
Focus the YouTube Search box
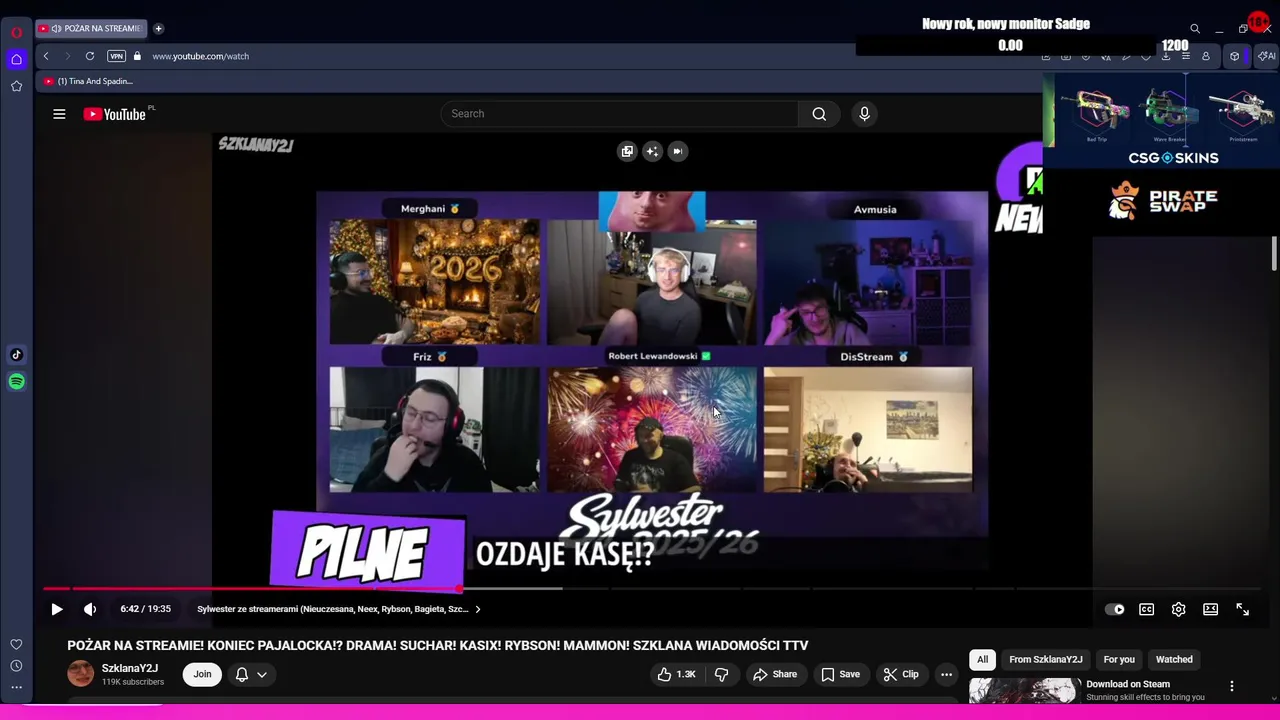(619, 113)
